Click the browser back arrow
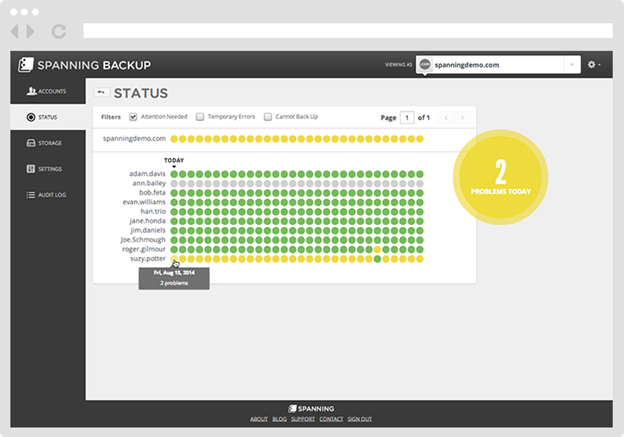624x437 pixels. coord(15,31)
